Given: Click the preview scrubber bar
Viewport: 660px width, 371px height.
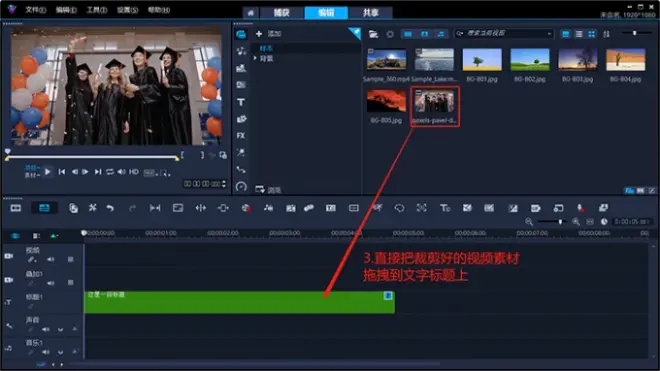Looking at the screenshot, I should [91, 158].
